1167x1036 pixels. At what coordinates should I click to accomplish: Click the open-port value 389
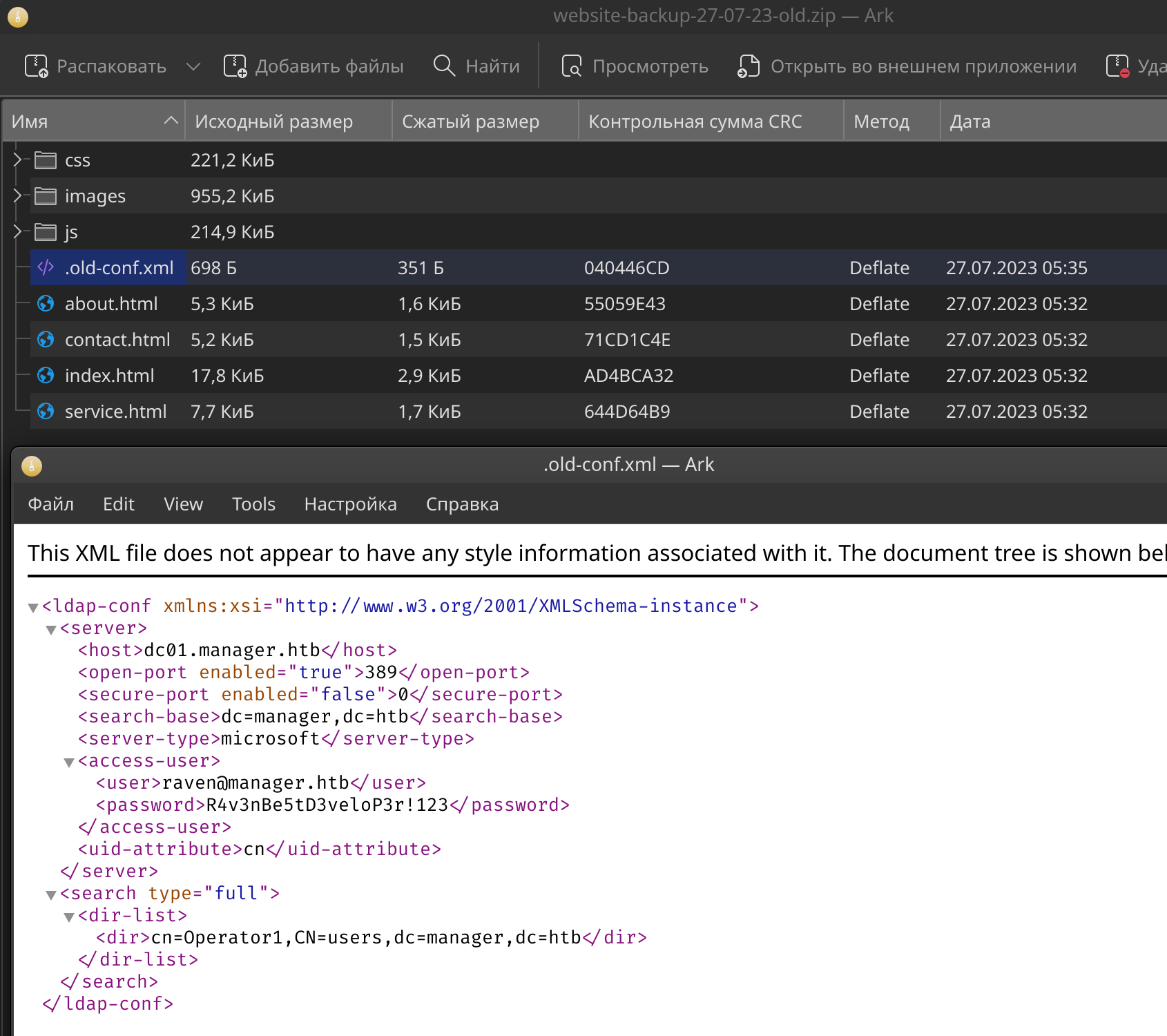click(x=381, y=672)
